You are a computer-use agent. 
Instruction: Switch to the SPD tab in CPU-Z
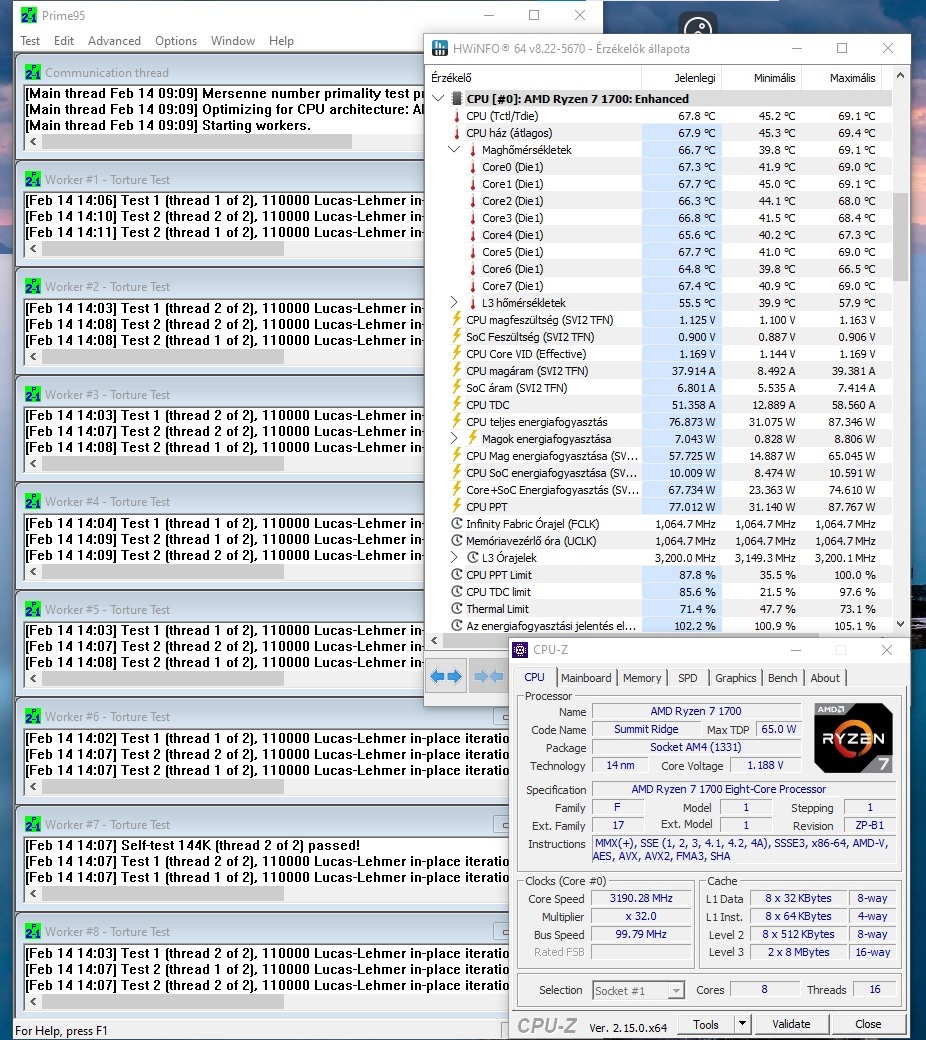(x=687, y=678)
